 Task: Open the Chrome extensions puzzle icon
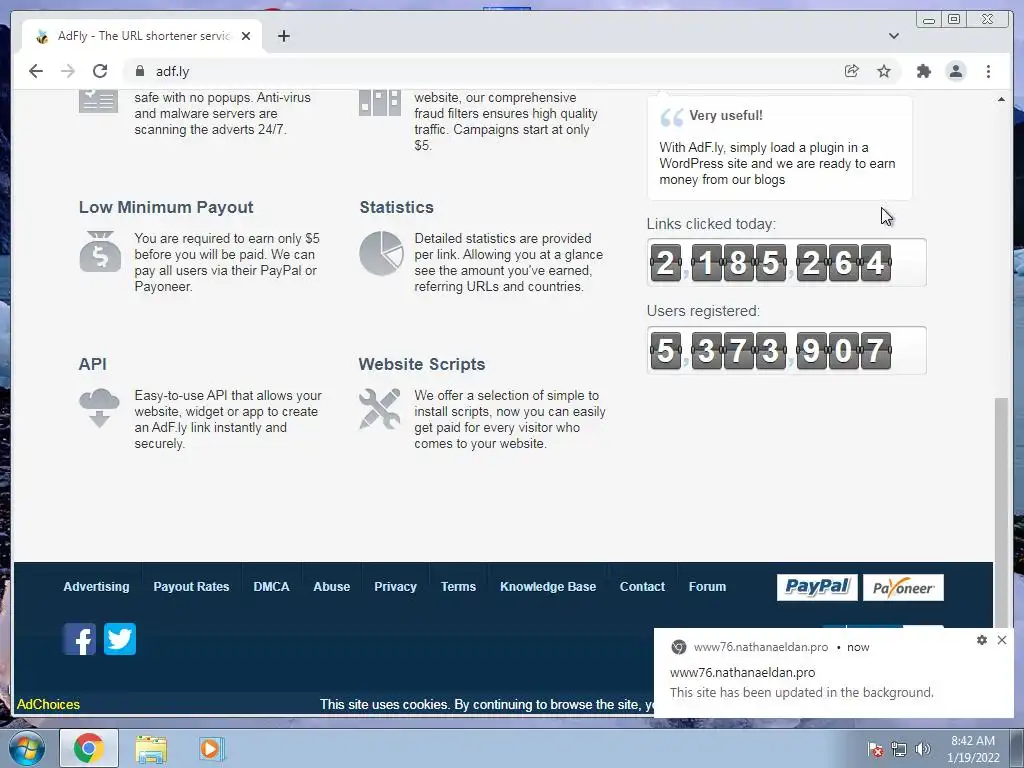pos(923,71)
